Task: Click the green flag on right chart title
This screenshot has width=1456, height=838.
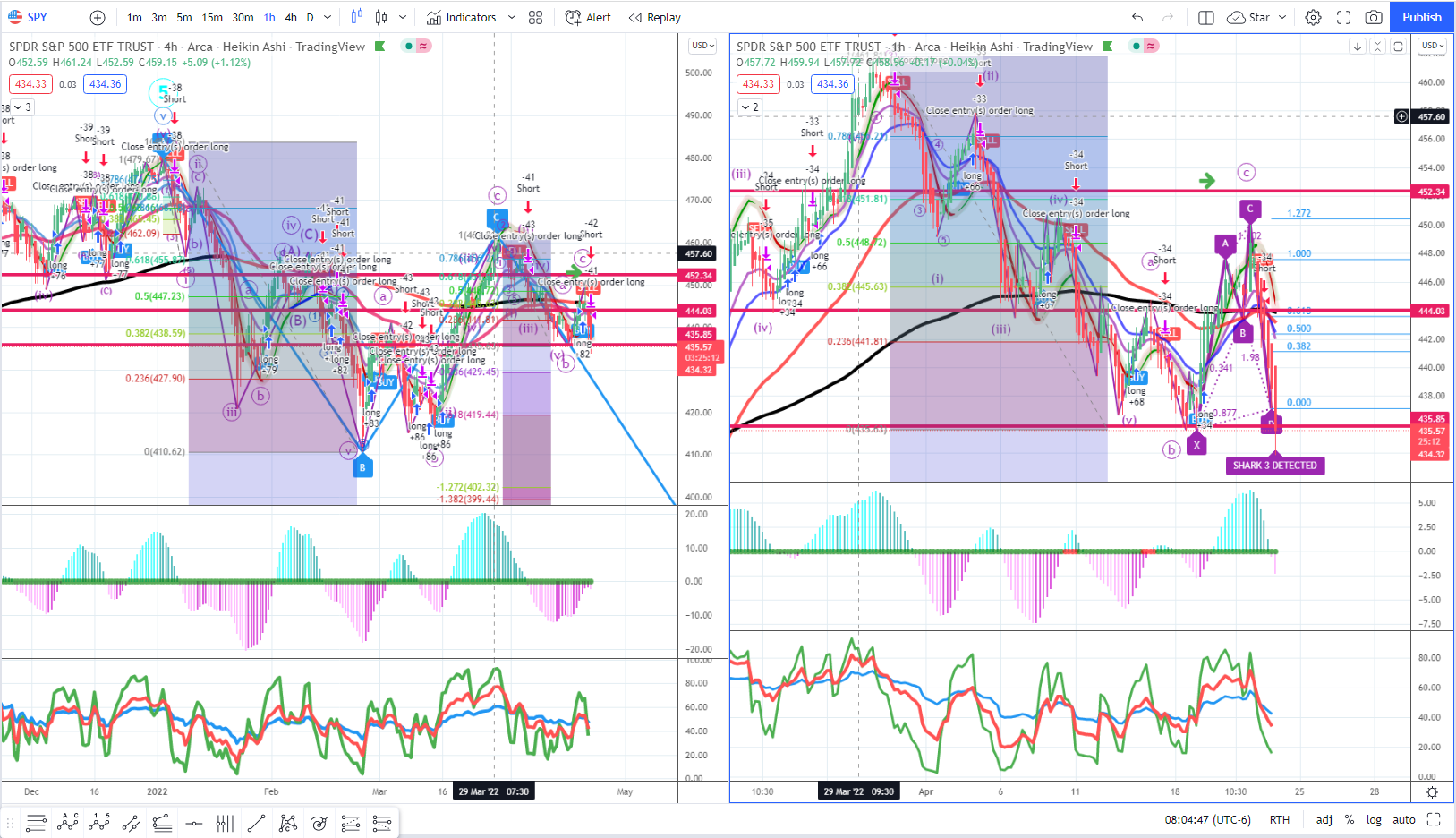Action: pyautogui.click(x=1108, y=47)
